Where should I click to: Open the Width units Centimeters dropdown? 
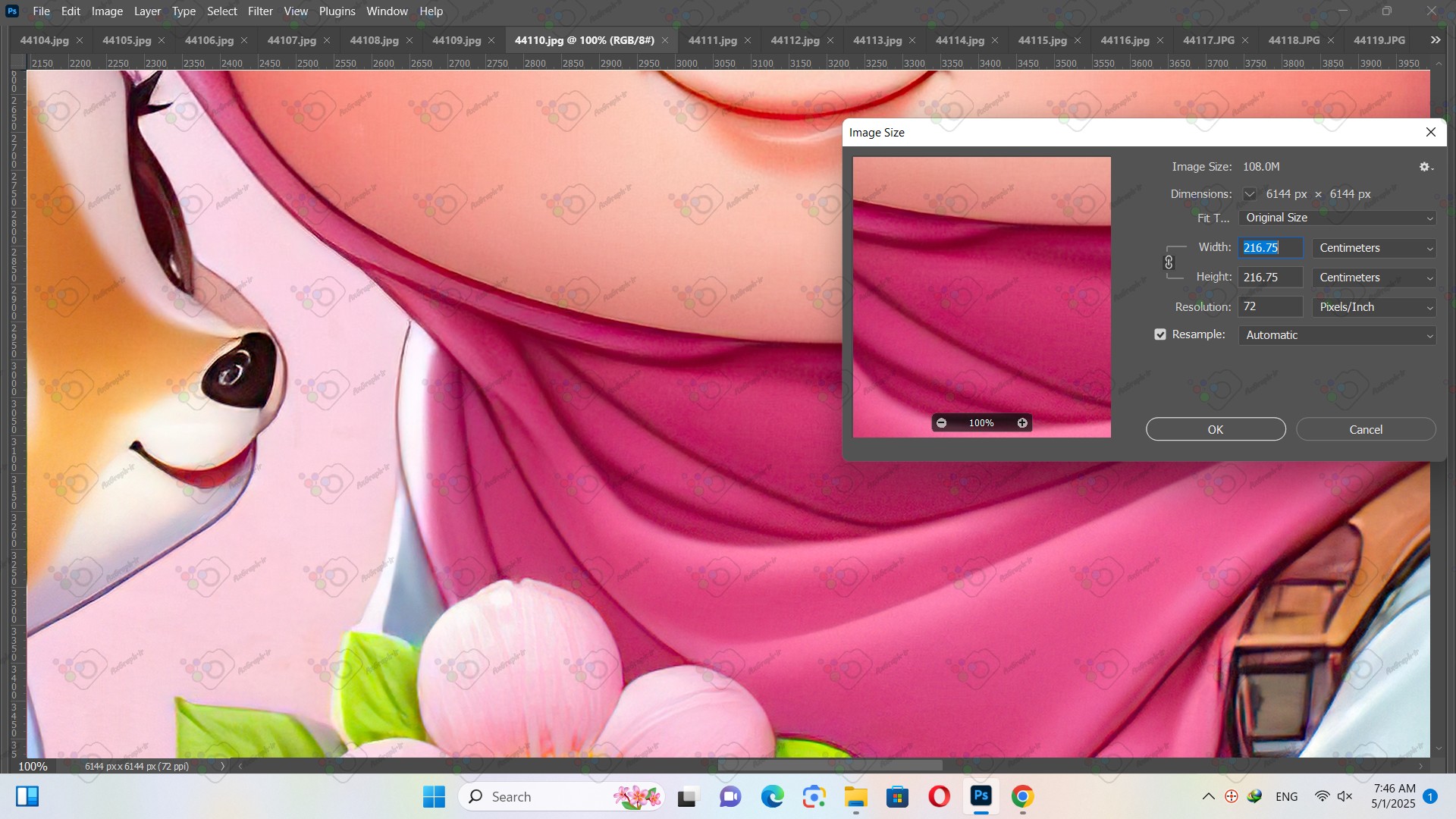point(1374,248)
